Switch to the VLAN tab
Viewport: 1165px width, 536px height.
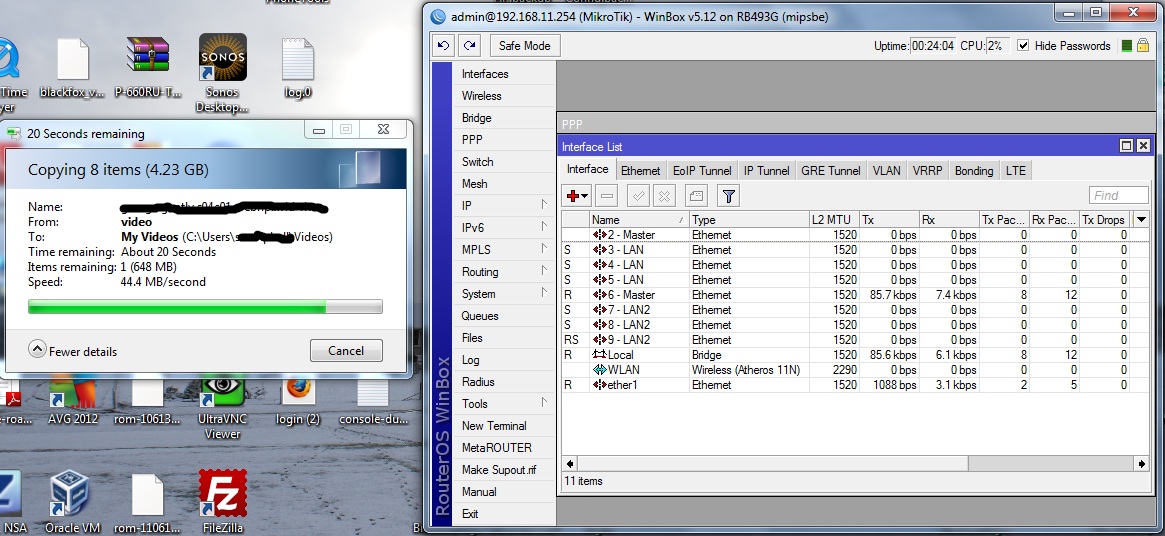(886, 170)
